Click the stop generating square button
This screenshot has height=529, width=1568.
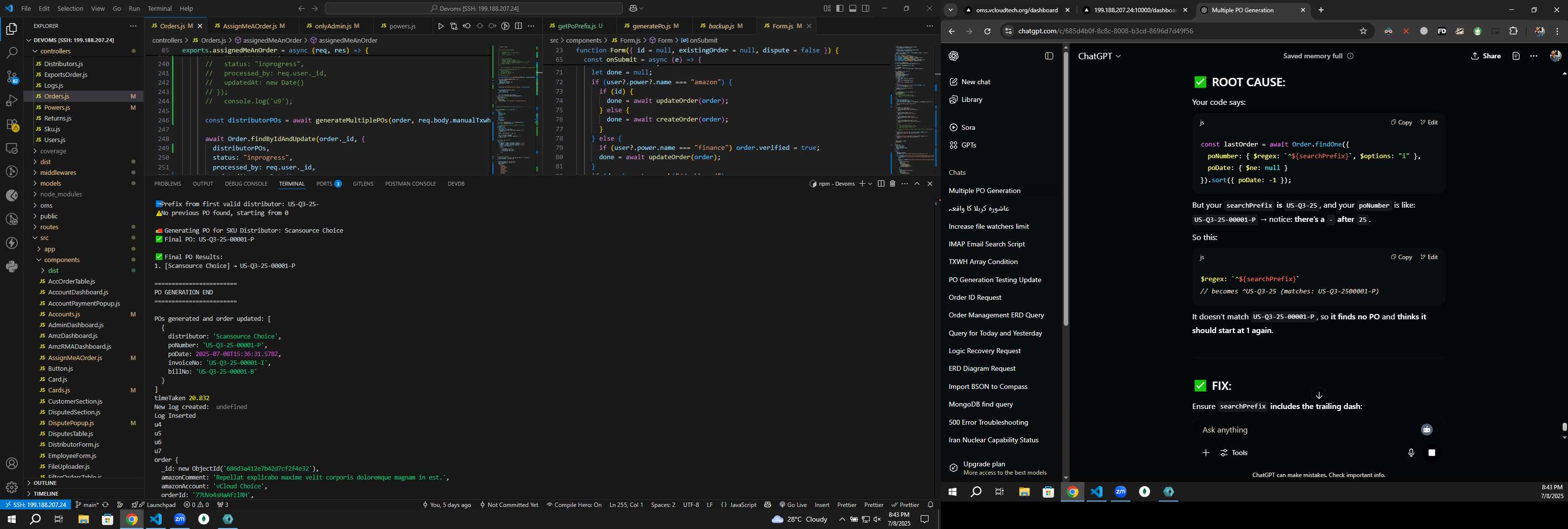[1432, 453]
